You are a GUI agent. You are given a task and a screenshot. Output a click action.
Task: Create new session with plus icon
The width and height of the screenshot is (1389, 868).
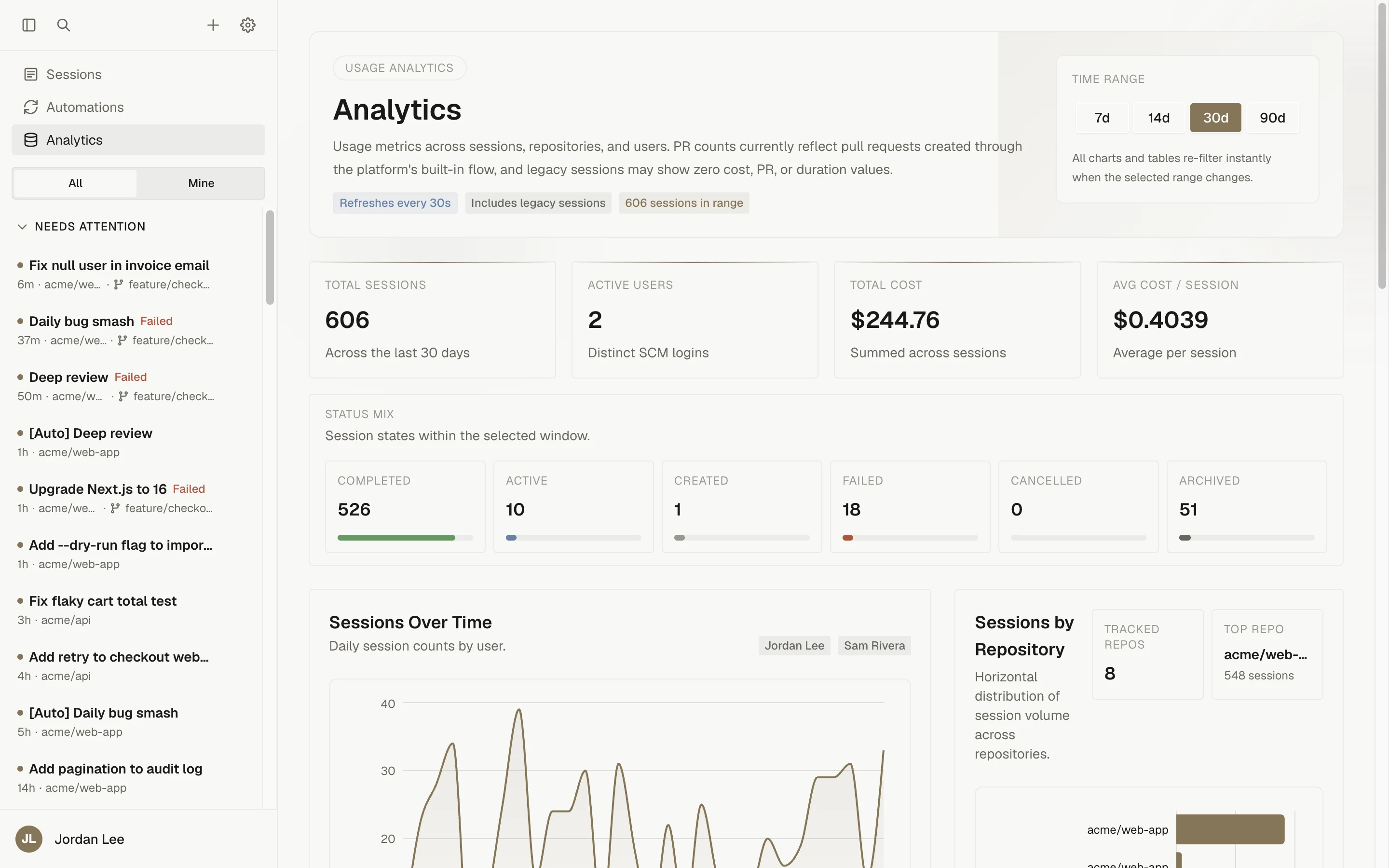click(213, 25)
